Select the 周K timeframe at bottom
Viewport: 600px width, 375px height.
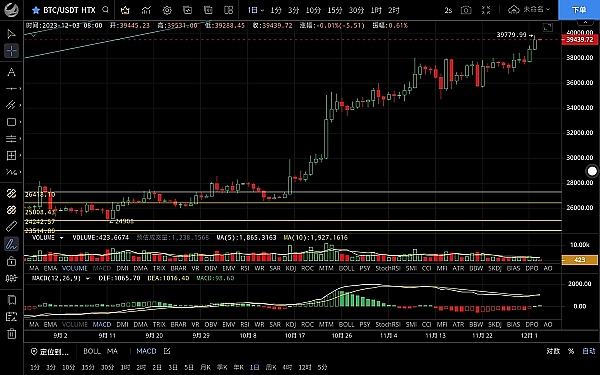click(271, 367)
